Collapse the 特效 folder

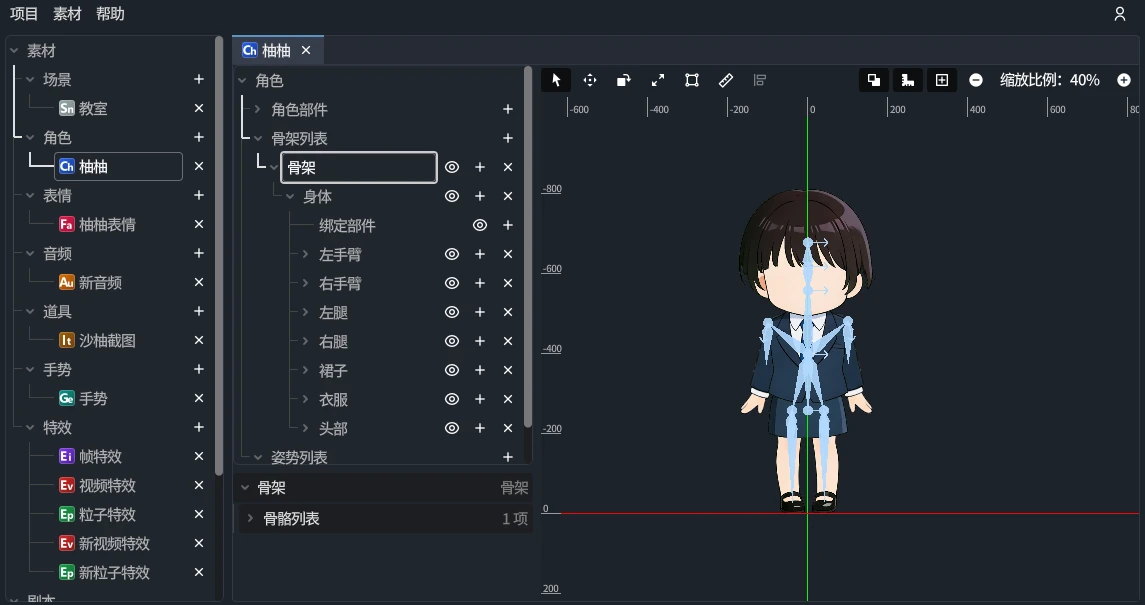coord(30,428)
